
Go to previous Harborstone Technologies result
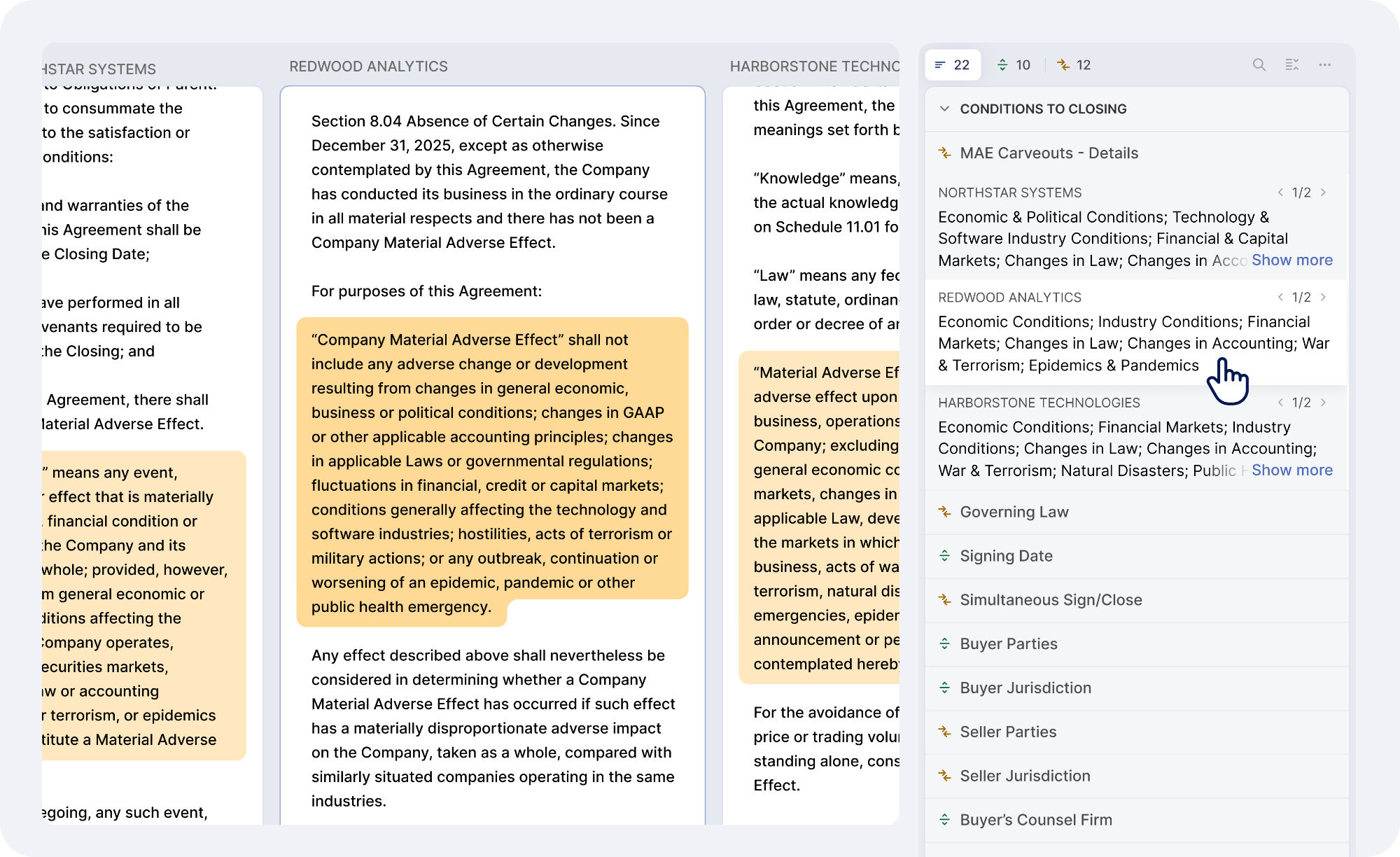tap(1280, 403)
